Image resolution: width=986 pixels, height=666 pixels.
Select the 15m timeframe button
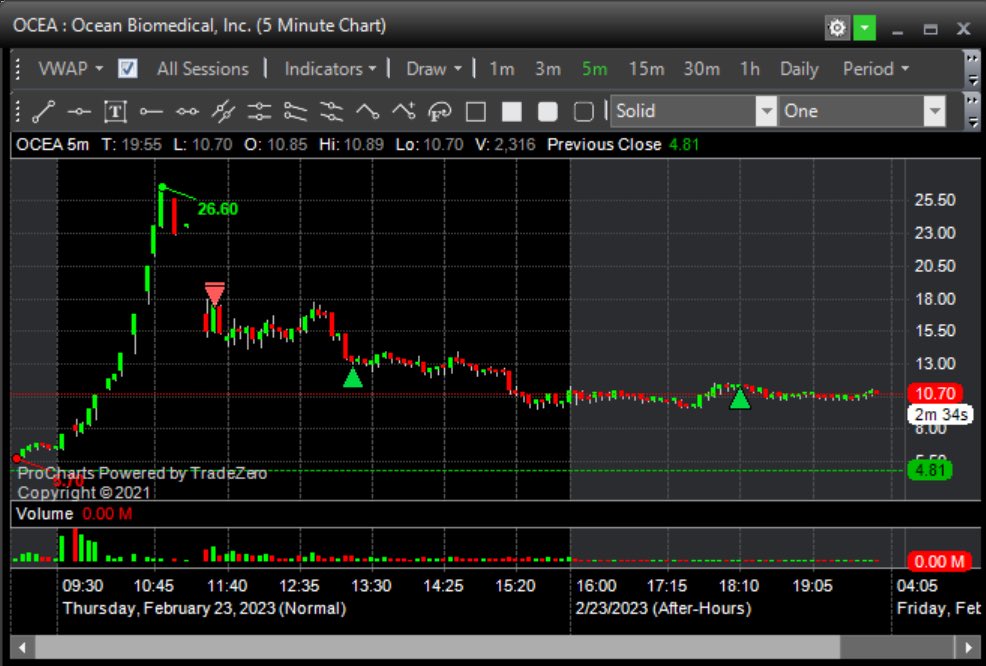coord(646,68)
